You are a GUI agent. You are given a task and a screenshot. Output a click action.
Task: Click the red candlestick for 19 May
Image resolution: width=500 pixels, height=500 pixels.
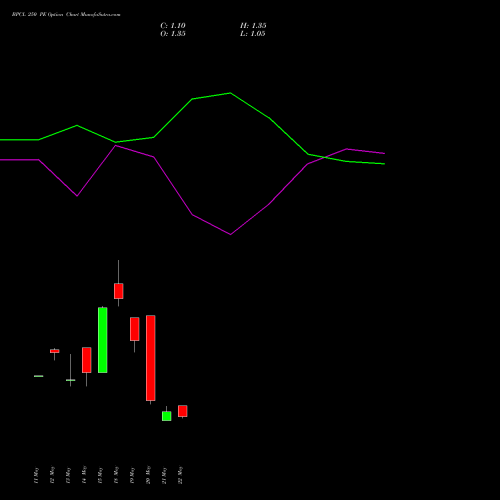tap(135, 329)
